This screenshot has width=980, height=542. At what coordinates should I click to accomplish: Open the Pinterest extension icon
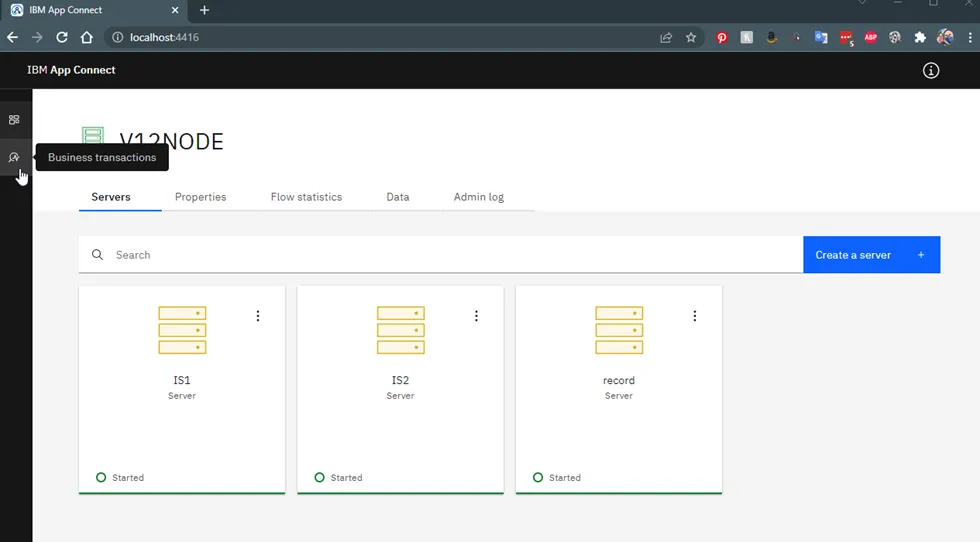722,38
